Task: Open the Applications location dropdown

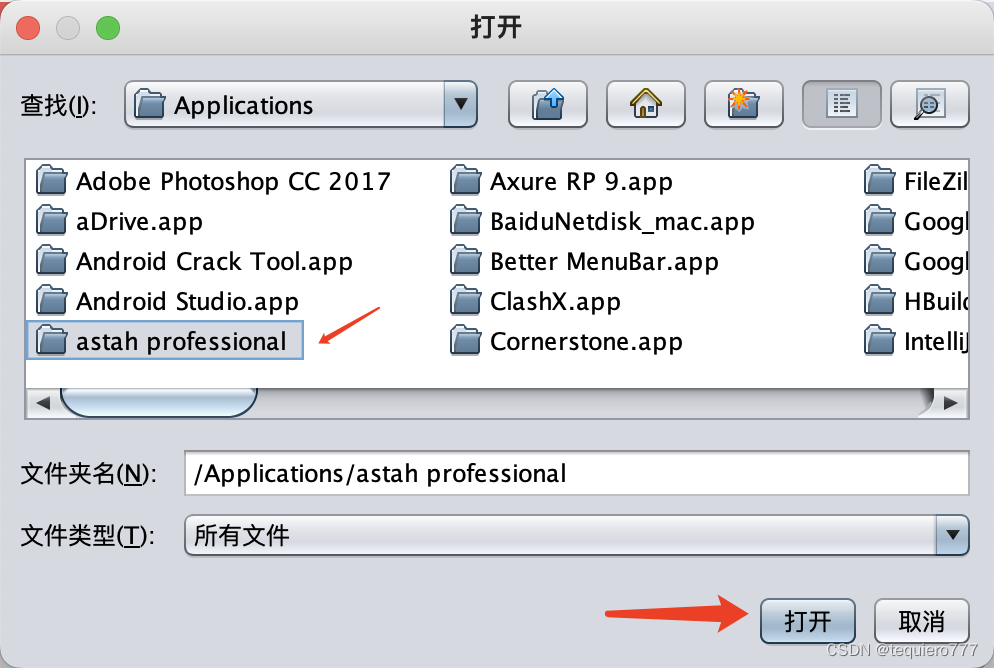Action: tap(300, 105)
